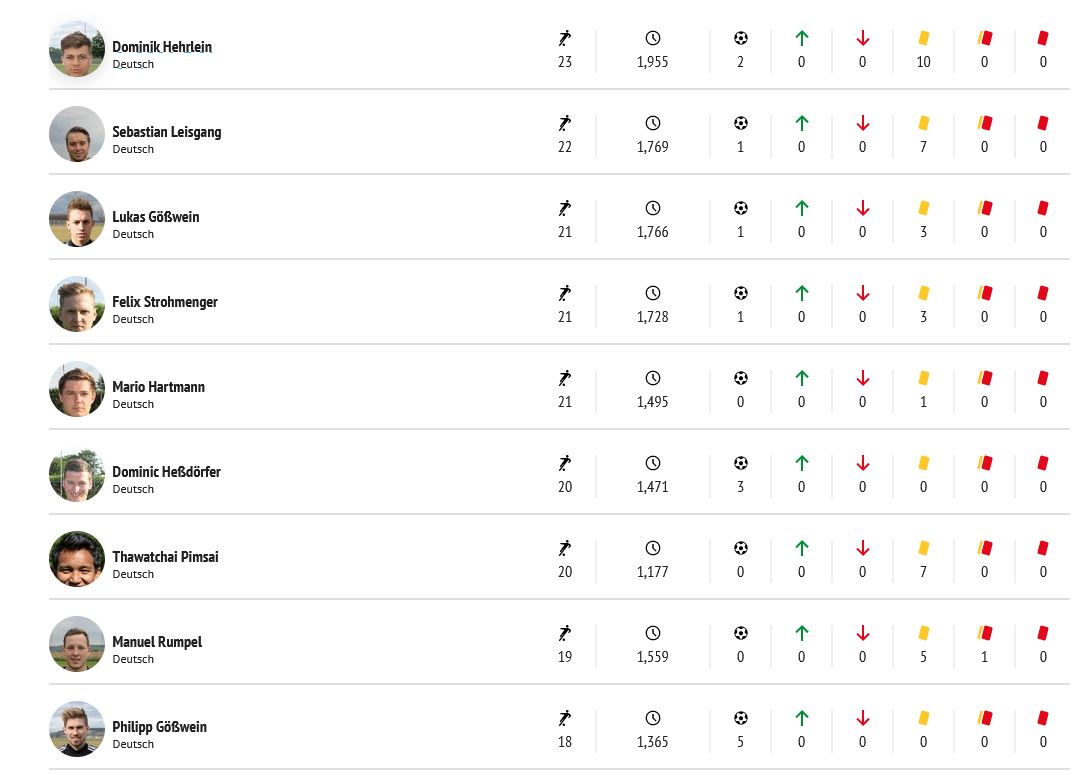Click the red card icon in Thawatchai Pimsai's row
1077x775 pixels.
(x=1043, y=548)
